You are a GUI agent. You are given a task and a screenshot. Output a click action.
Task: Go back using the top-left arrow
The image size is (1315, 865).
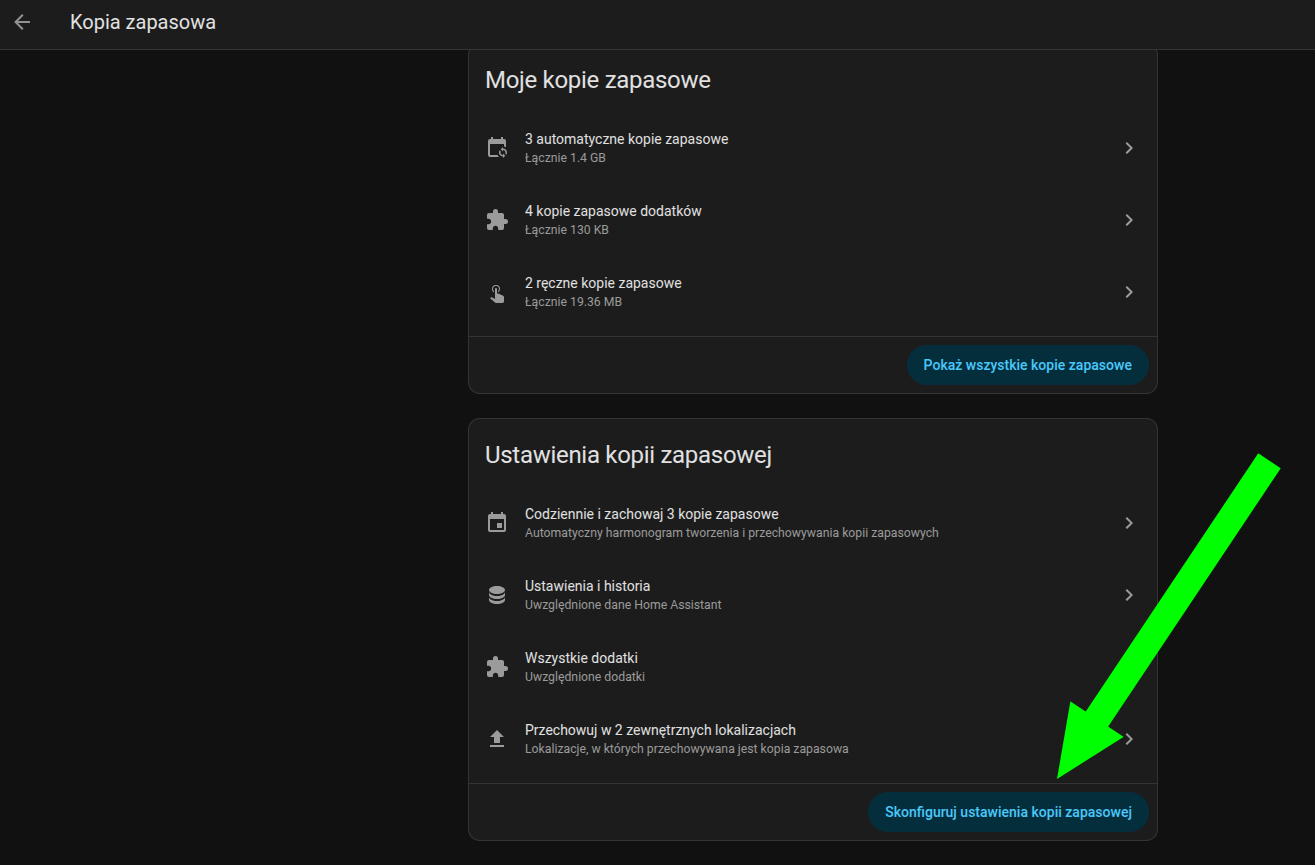point(22,22)
